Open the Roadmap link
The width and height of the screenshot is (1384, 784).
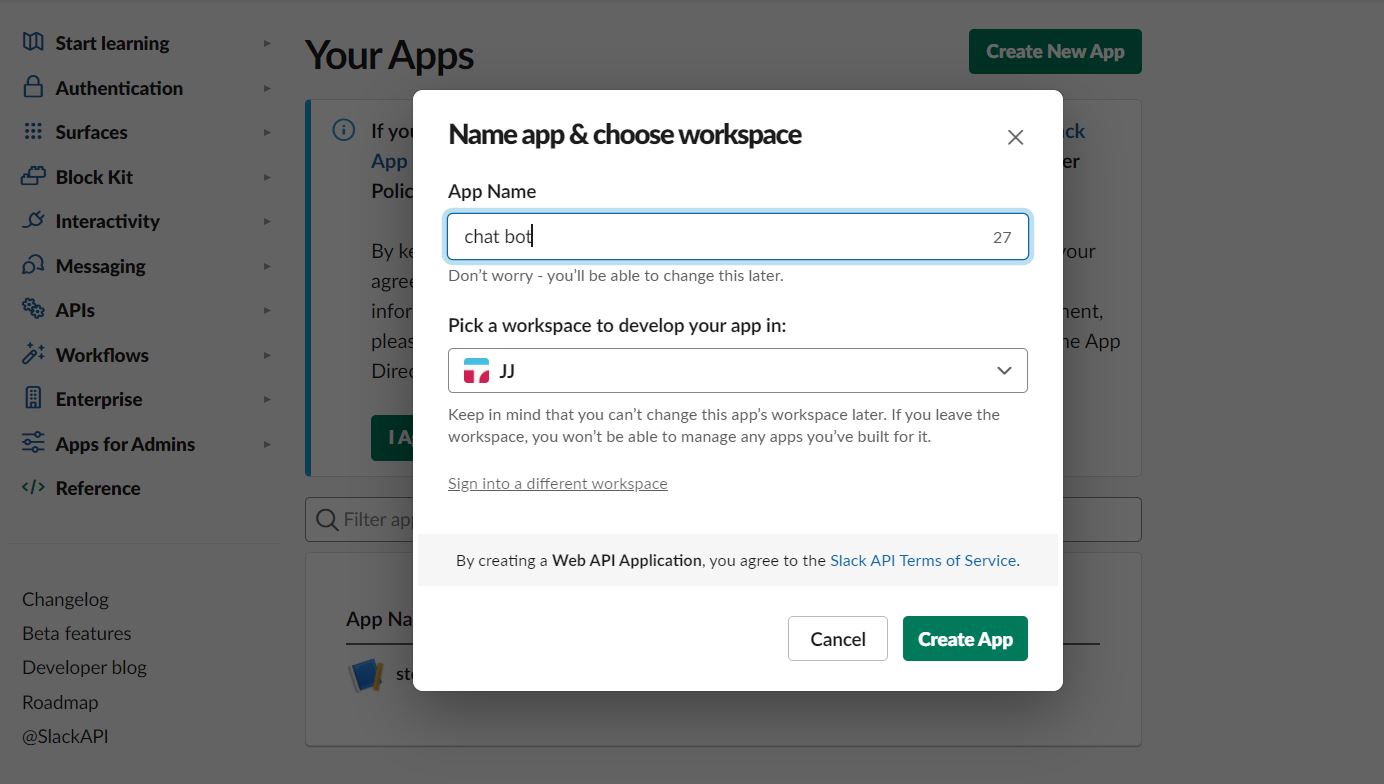coord(60,702)
